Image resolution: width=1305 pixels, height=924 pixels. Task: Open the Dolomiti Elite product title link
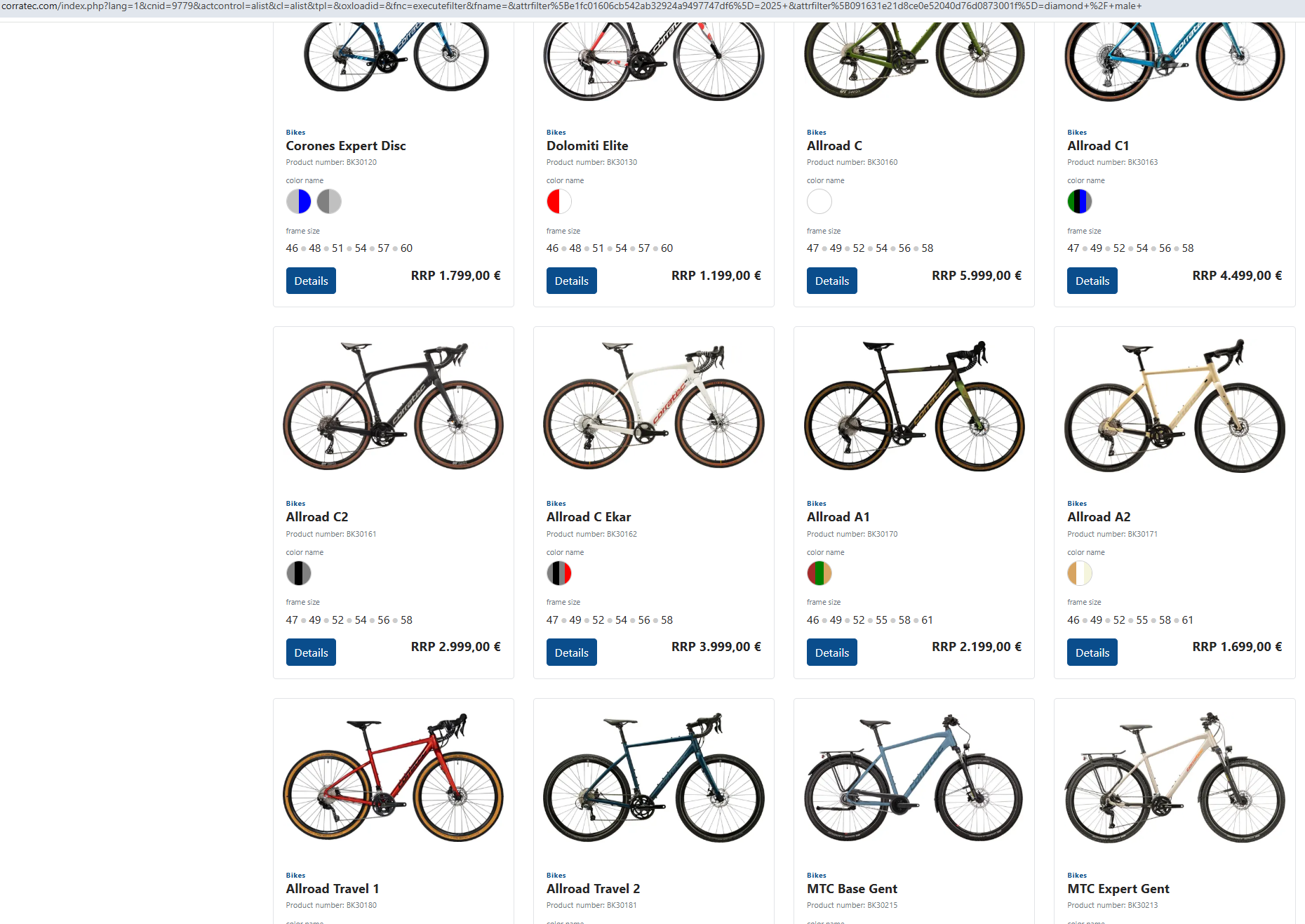[587, 146]
